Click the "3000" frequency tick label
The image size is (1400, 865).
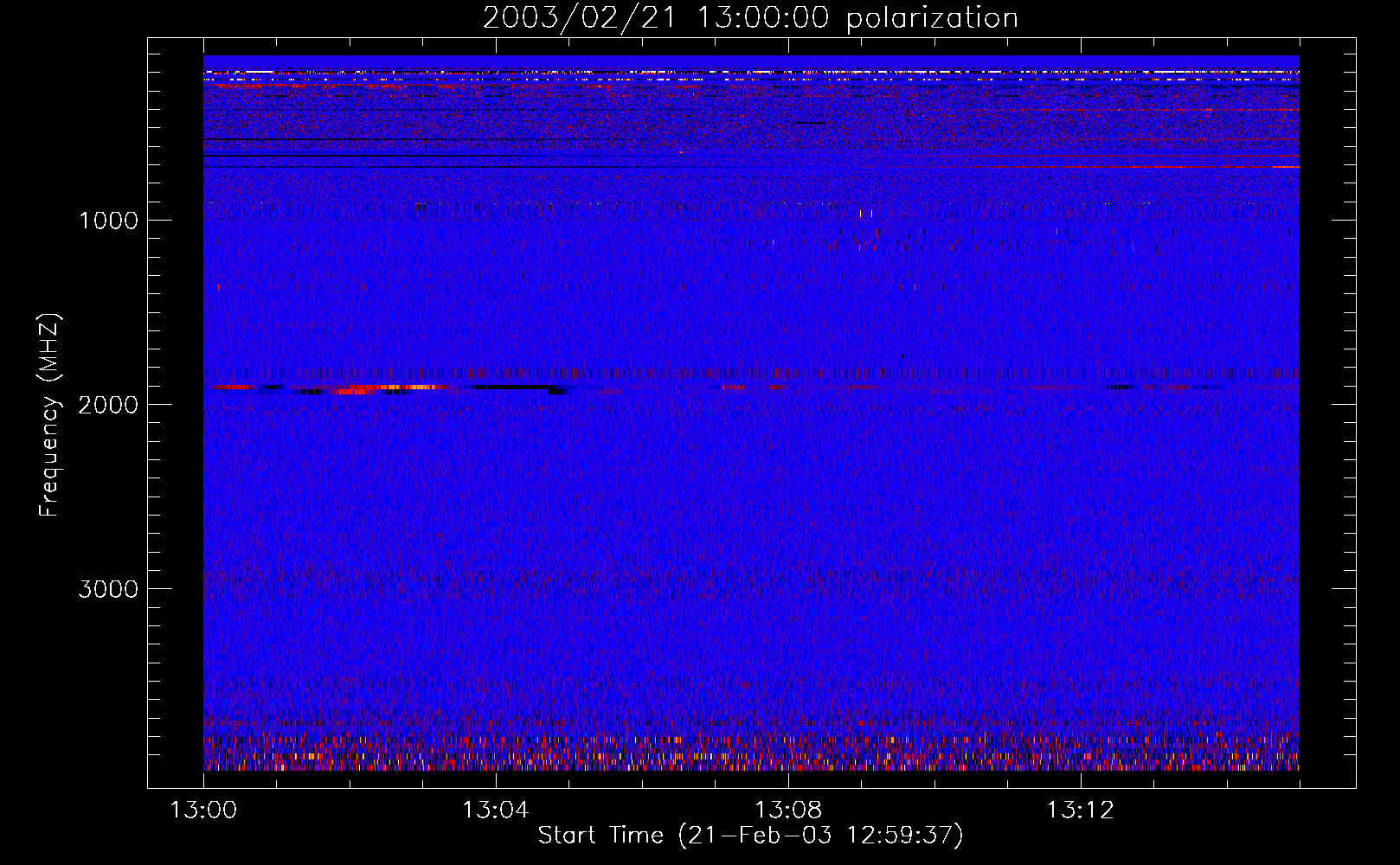coord(108,589)
